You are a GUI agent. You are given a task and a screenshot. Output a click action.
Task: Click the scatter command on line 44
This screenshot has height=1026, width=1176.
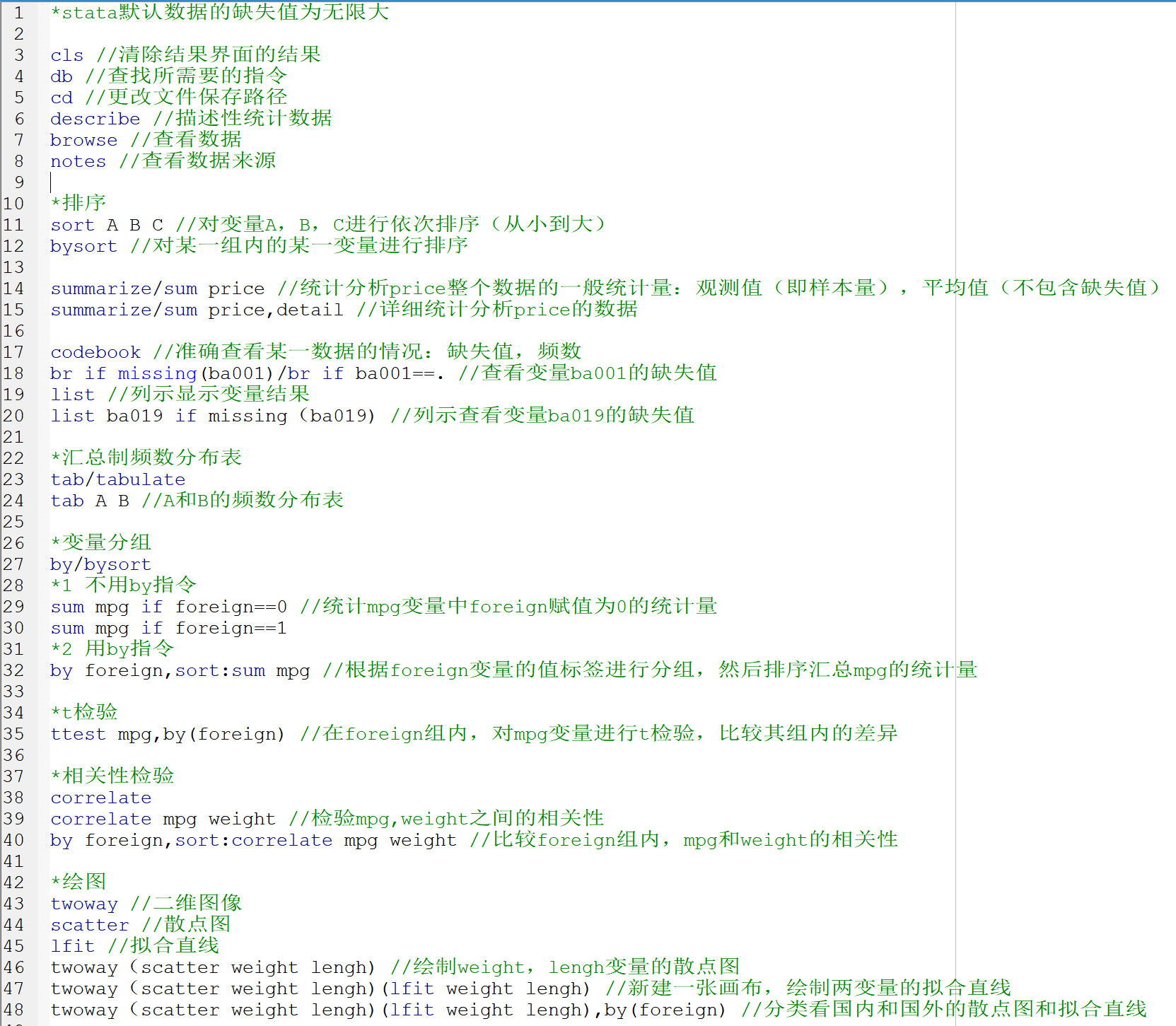coord(89,925)
